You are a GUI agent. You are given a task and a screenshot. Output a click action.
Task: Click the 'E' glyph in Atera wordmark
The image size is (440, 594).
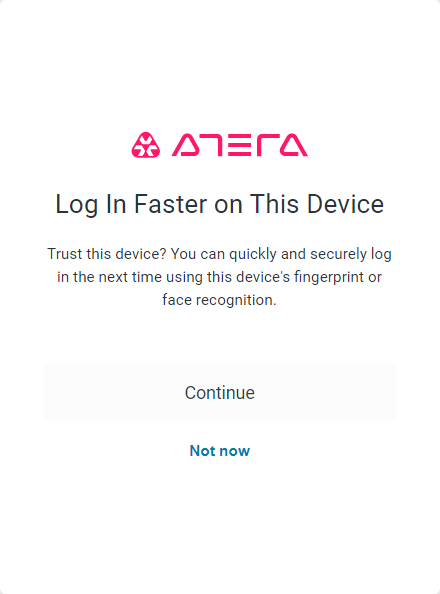tap(239, 145)
